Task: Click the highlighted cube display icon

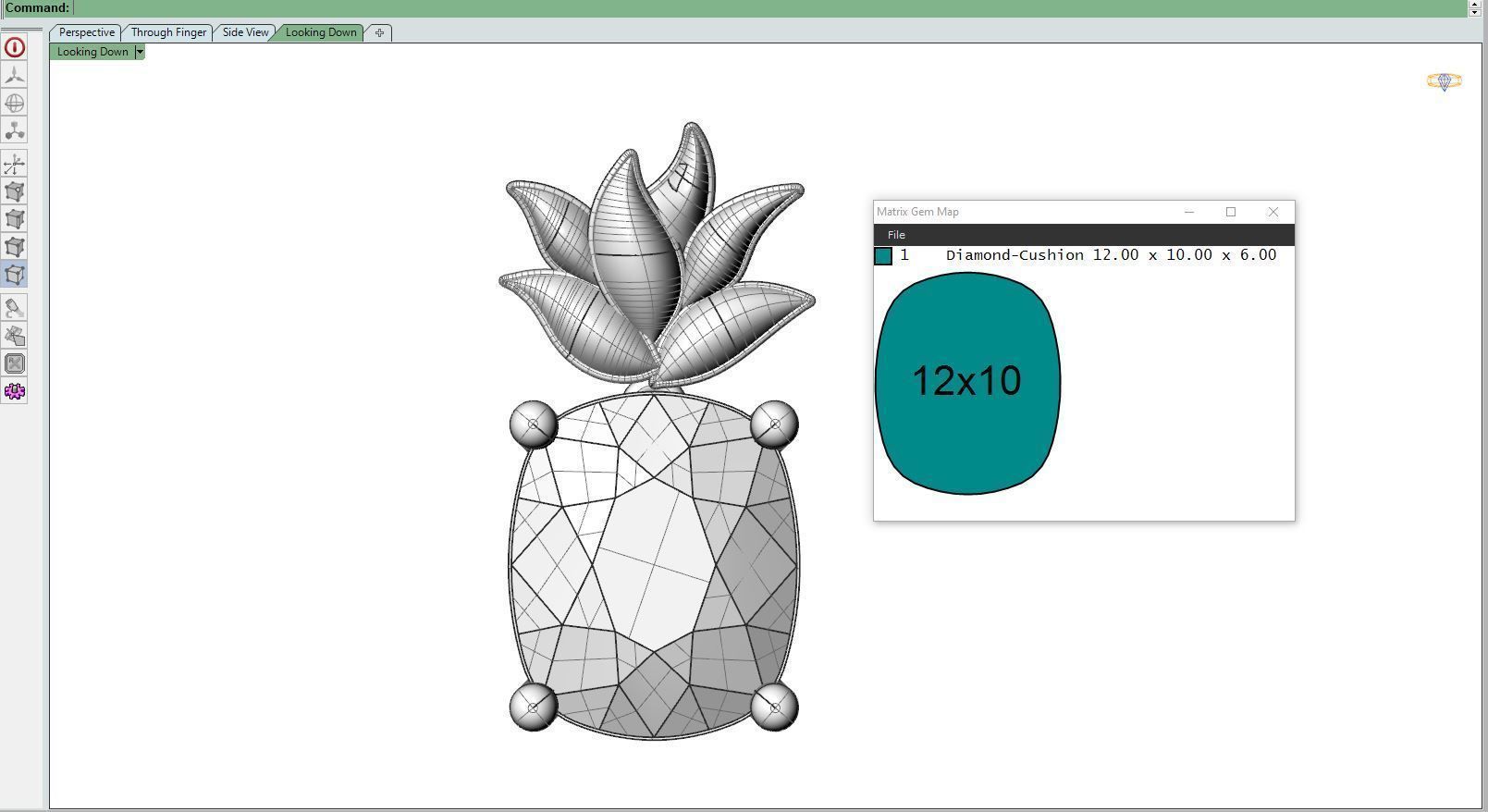Action: [x=15, y=275]
